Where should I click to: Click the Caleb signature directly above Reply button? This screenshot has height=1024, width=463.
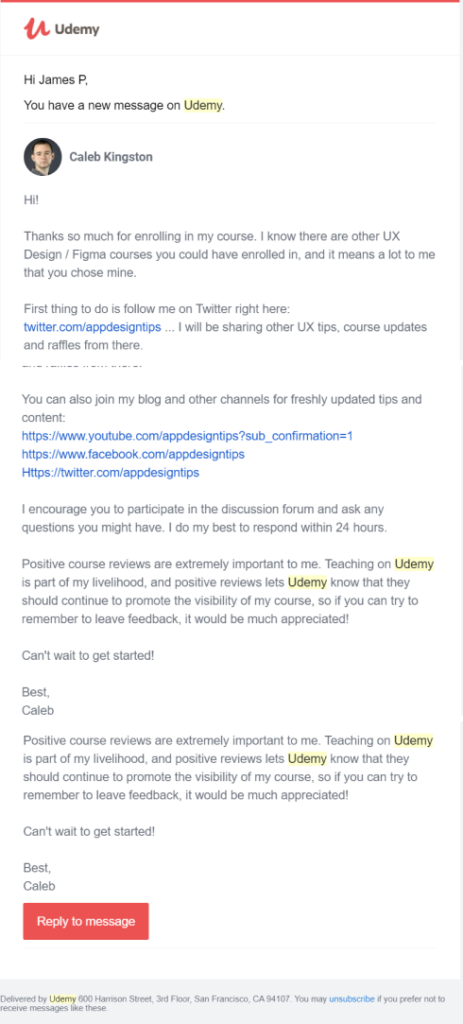[x=39, y=886]
